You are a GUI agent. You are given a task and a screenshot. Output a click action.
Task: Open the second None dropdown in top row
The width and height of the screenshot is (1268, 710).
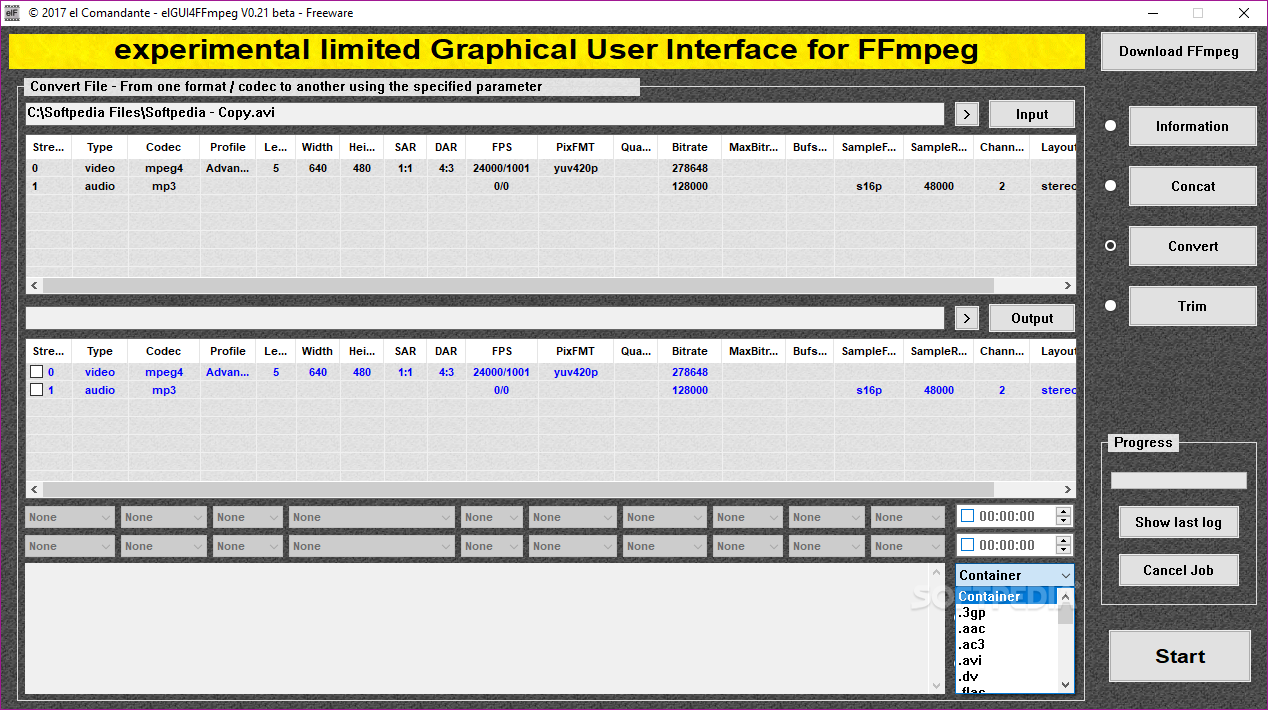tap(163, 517)
